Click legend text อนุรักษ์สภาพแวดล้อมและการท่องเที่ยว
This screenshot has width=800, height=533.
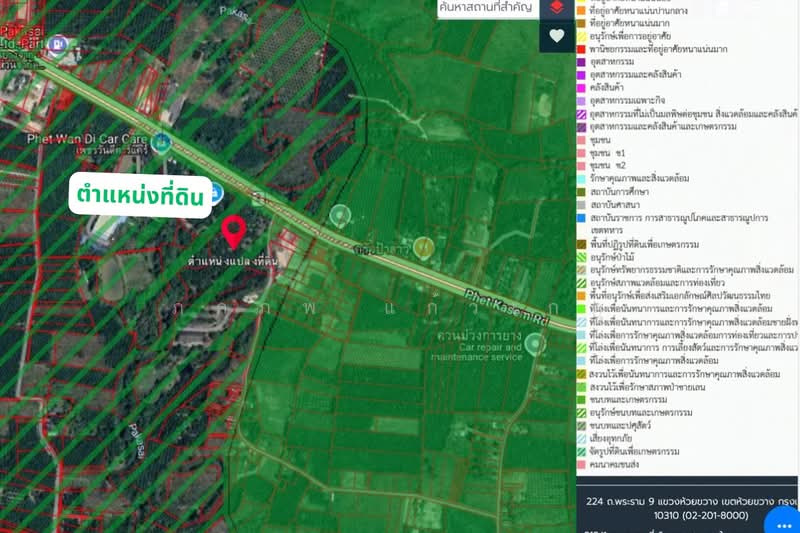pyautogui.click(x=657, y=283)
